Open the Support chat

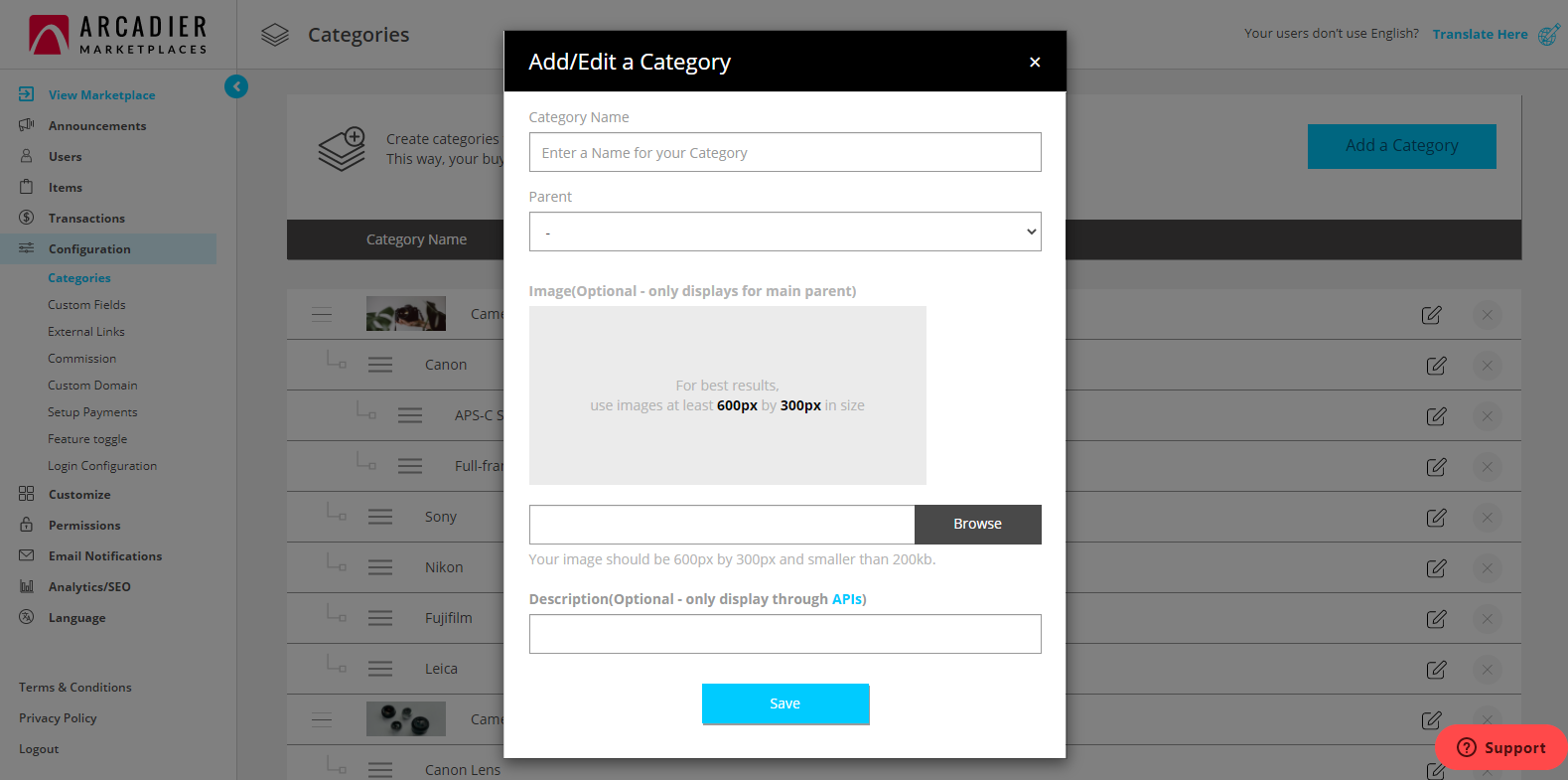click(x=1500, y=747)
